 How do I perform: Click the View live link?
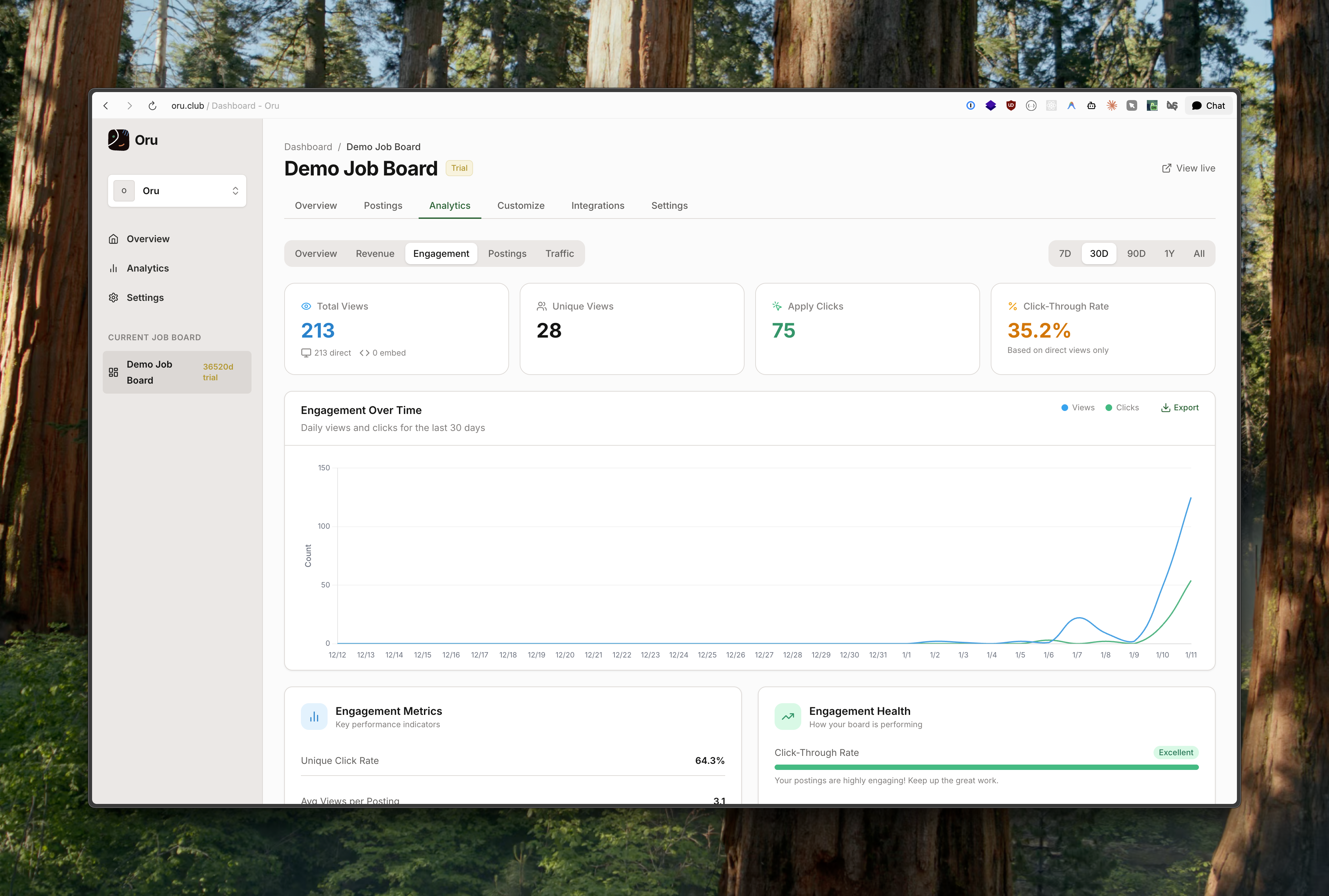1188,168
